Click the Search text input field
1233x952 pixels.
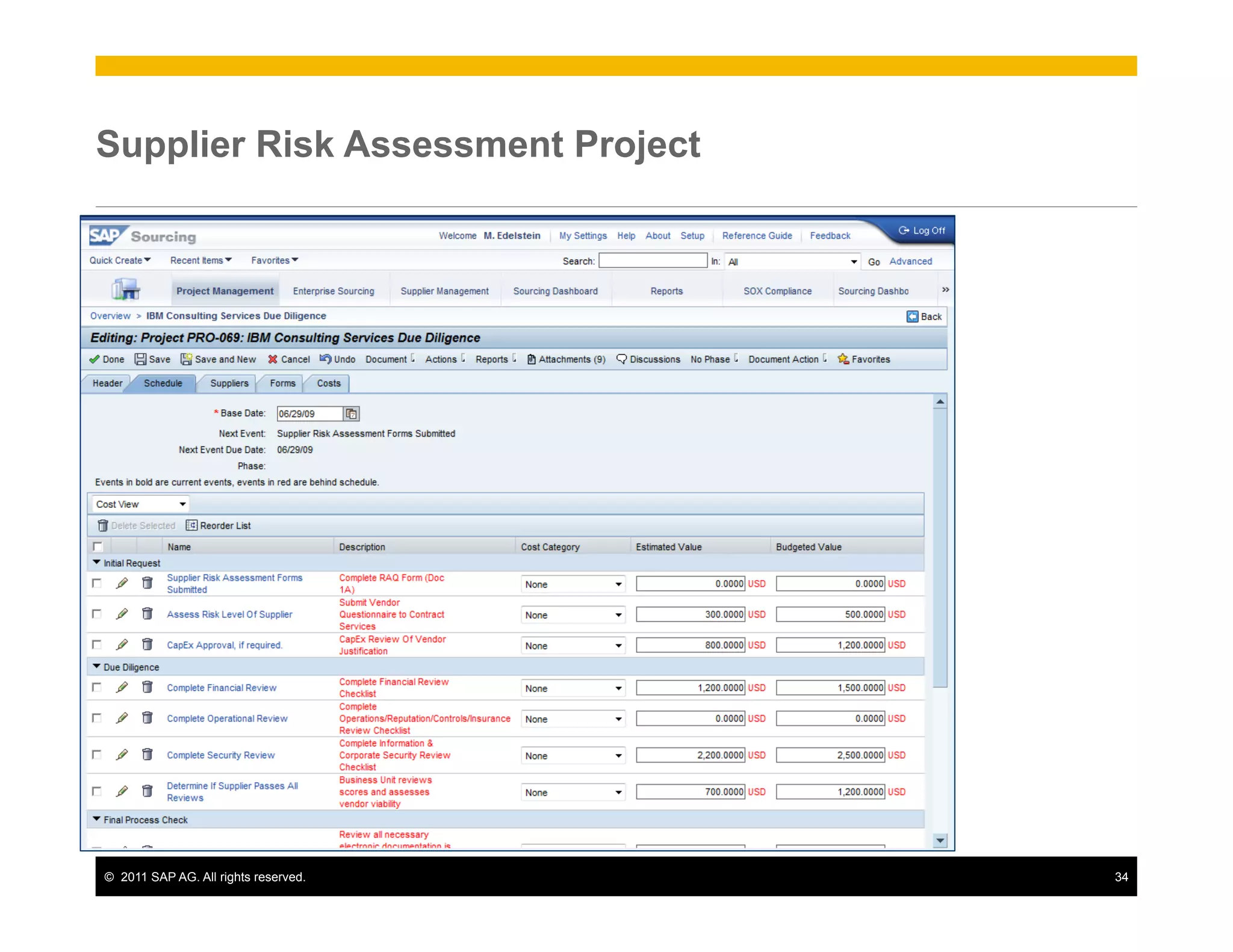pyautogui.click(x=653, y=261)
